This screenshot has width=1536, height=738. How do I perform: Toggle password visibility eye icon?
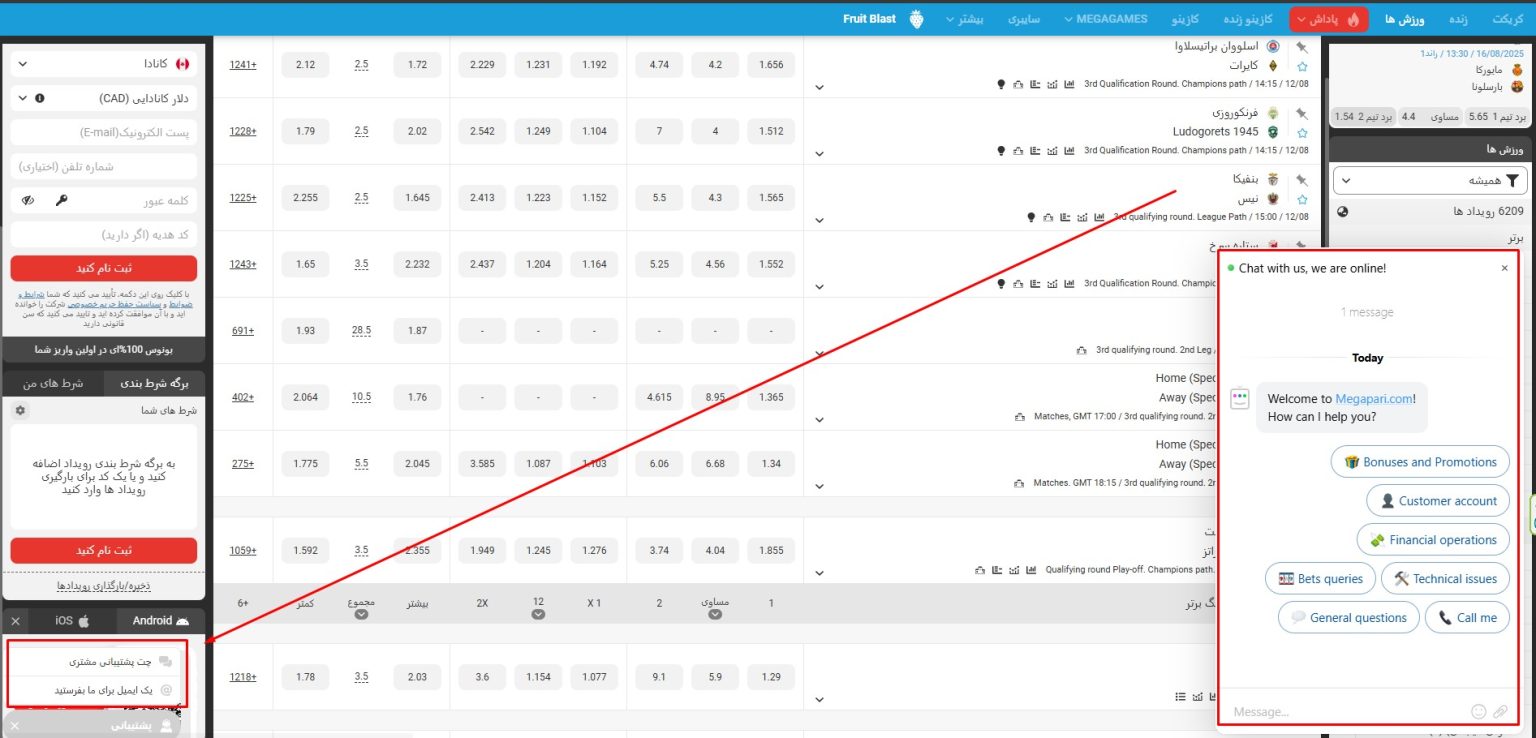pos(28,201)
